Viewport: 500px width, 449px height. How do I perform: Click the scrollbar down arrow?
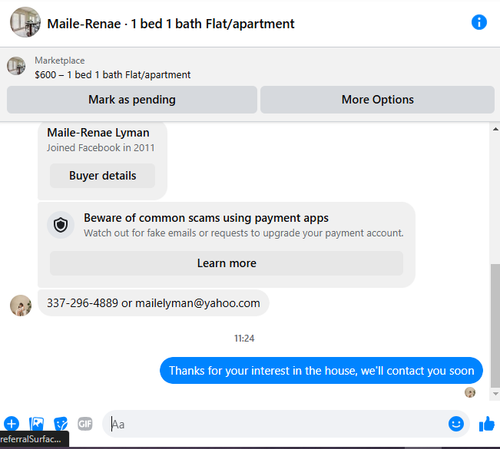(495, 394)
